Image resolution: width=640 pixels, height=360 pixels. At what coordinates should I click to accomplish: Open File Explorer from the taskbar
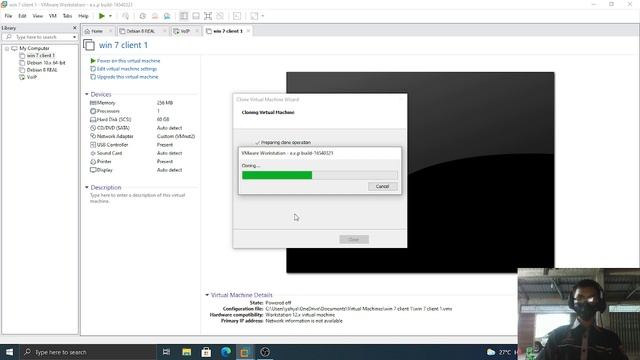[x=187, y=352]
